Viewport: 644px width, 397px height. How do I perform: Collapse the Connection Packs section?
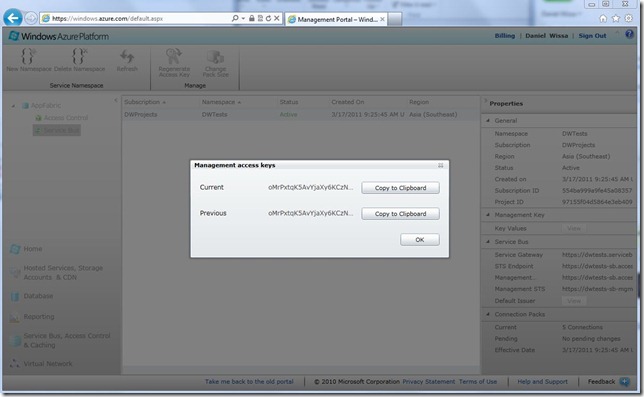[488, 314]
